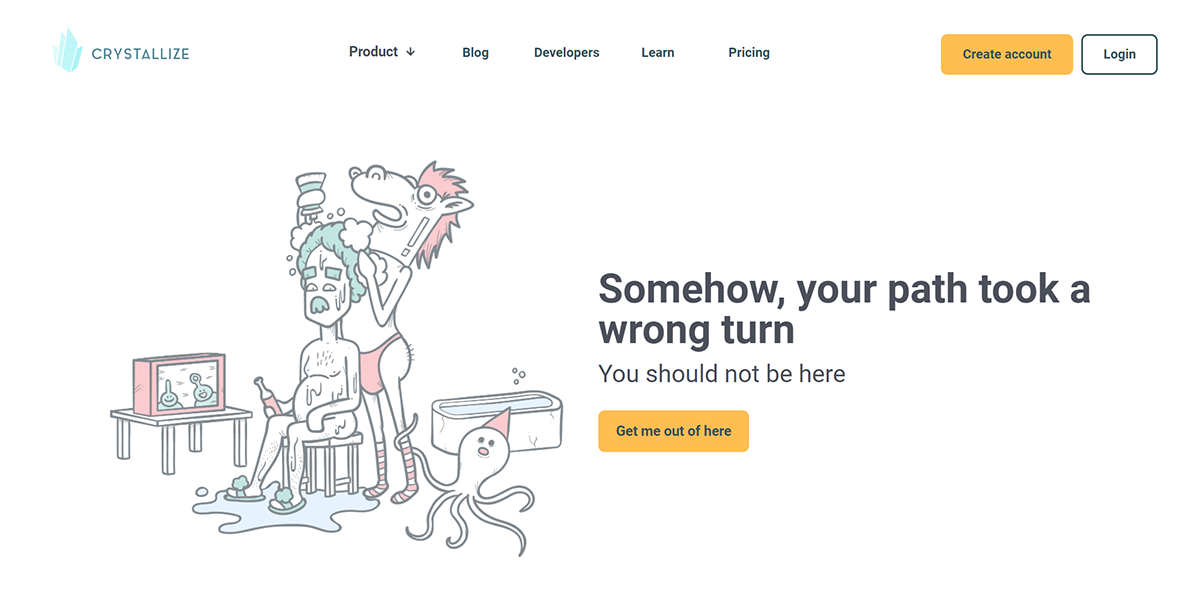Open the Product menu
The height and width of the screenshot is (612, 1200).
coord(382,52)
